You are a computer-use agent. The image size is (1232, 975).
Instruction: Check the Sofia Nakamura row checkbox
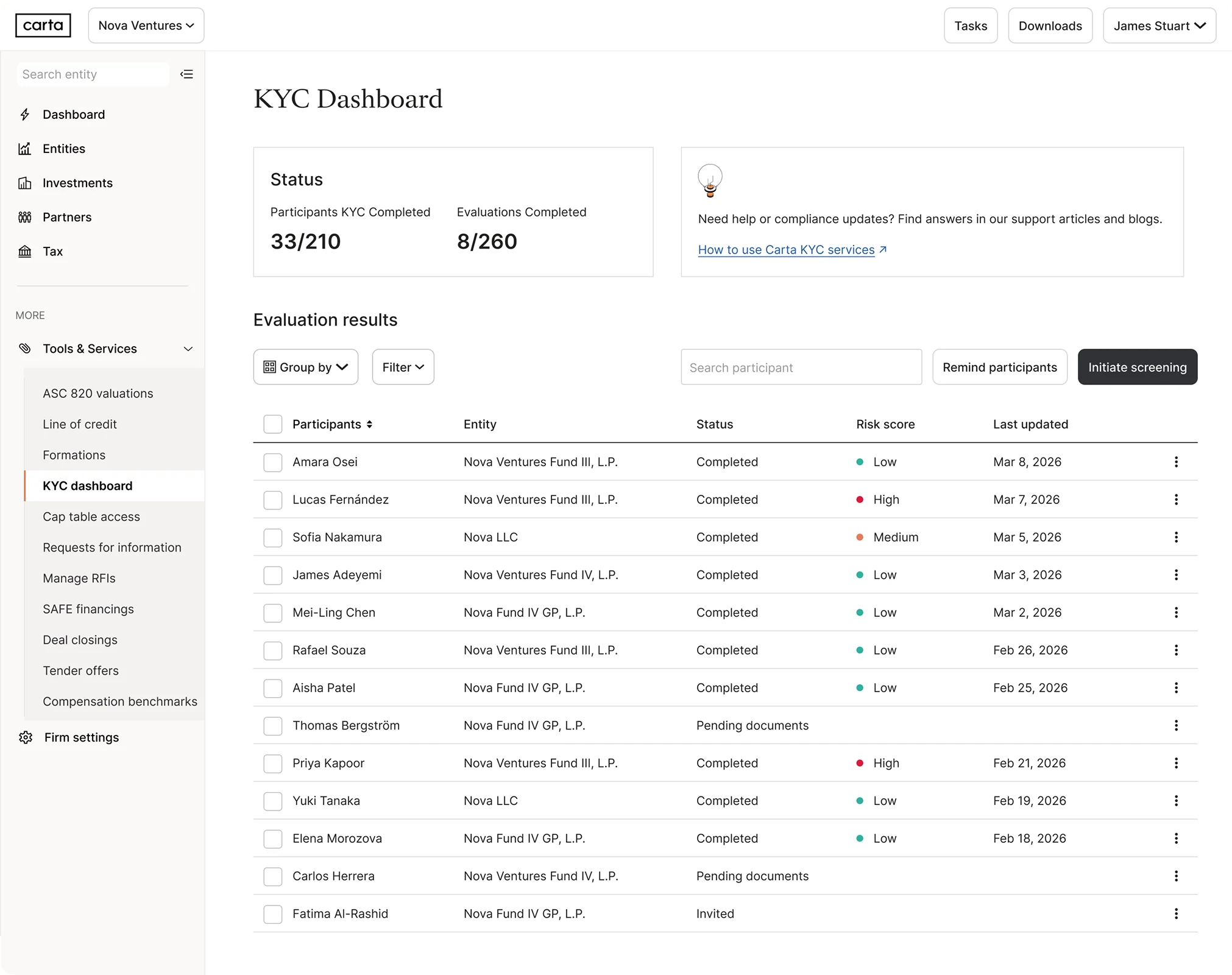pos(273,537)
